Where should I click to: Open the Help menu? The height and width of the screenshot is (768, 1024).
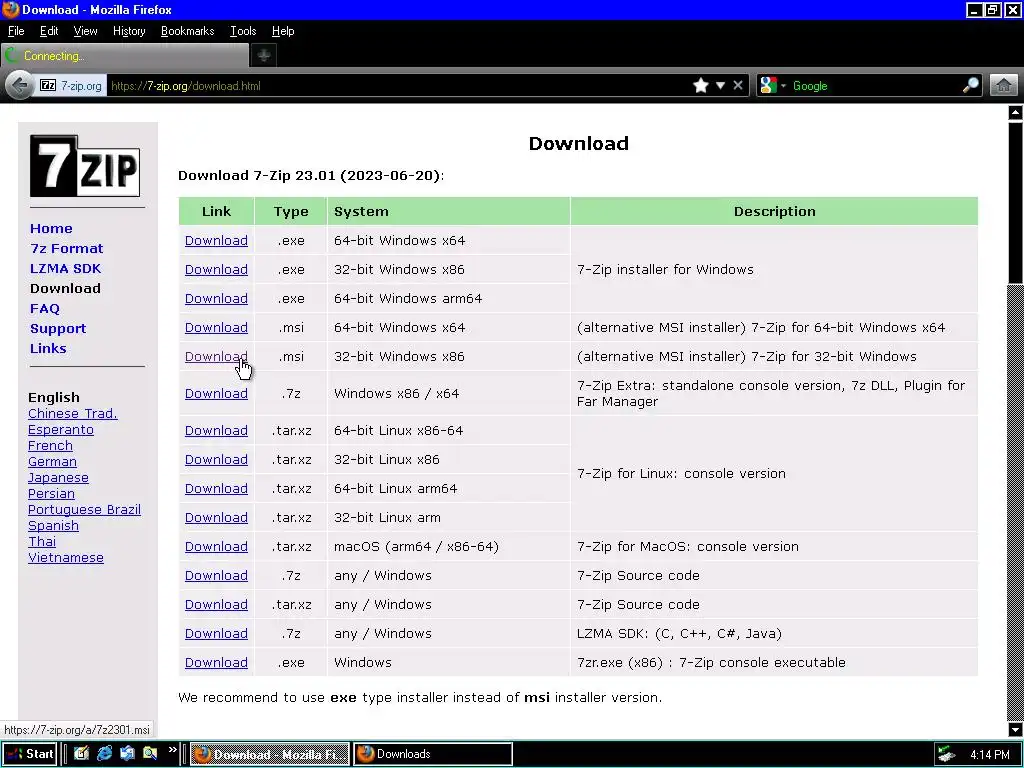coord(283,31)
